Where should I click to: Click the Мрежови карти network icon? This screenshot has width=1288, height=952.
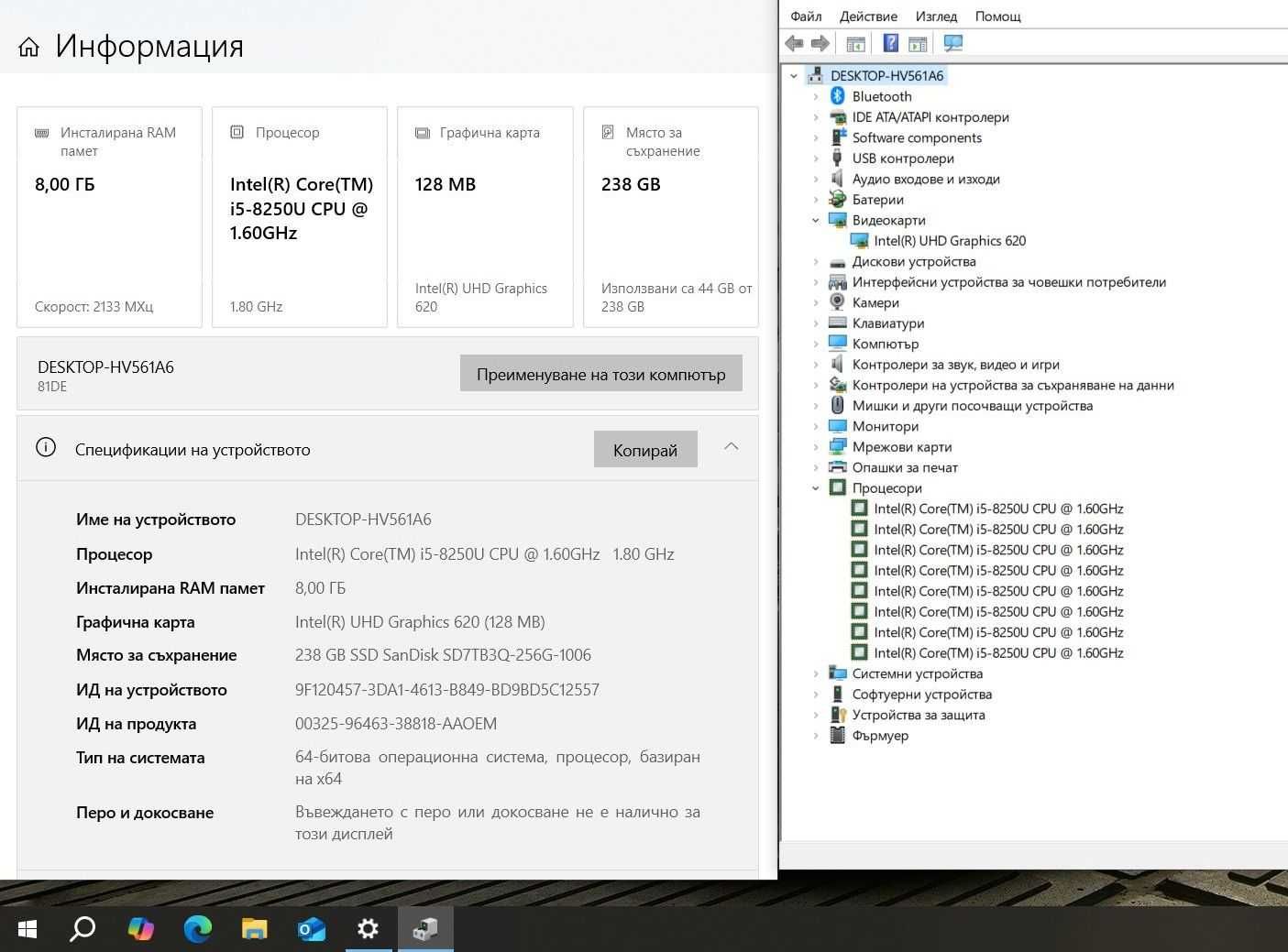coord(837,446)
